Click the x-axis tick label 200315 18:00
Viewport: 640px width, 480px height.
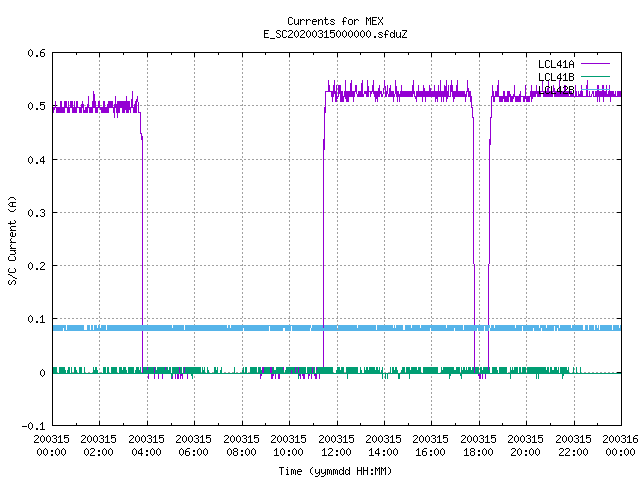478,445
